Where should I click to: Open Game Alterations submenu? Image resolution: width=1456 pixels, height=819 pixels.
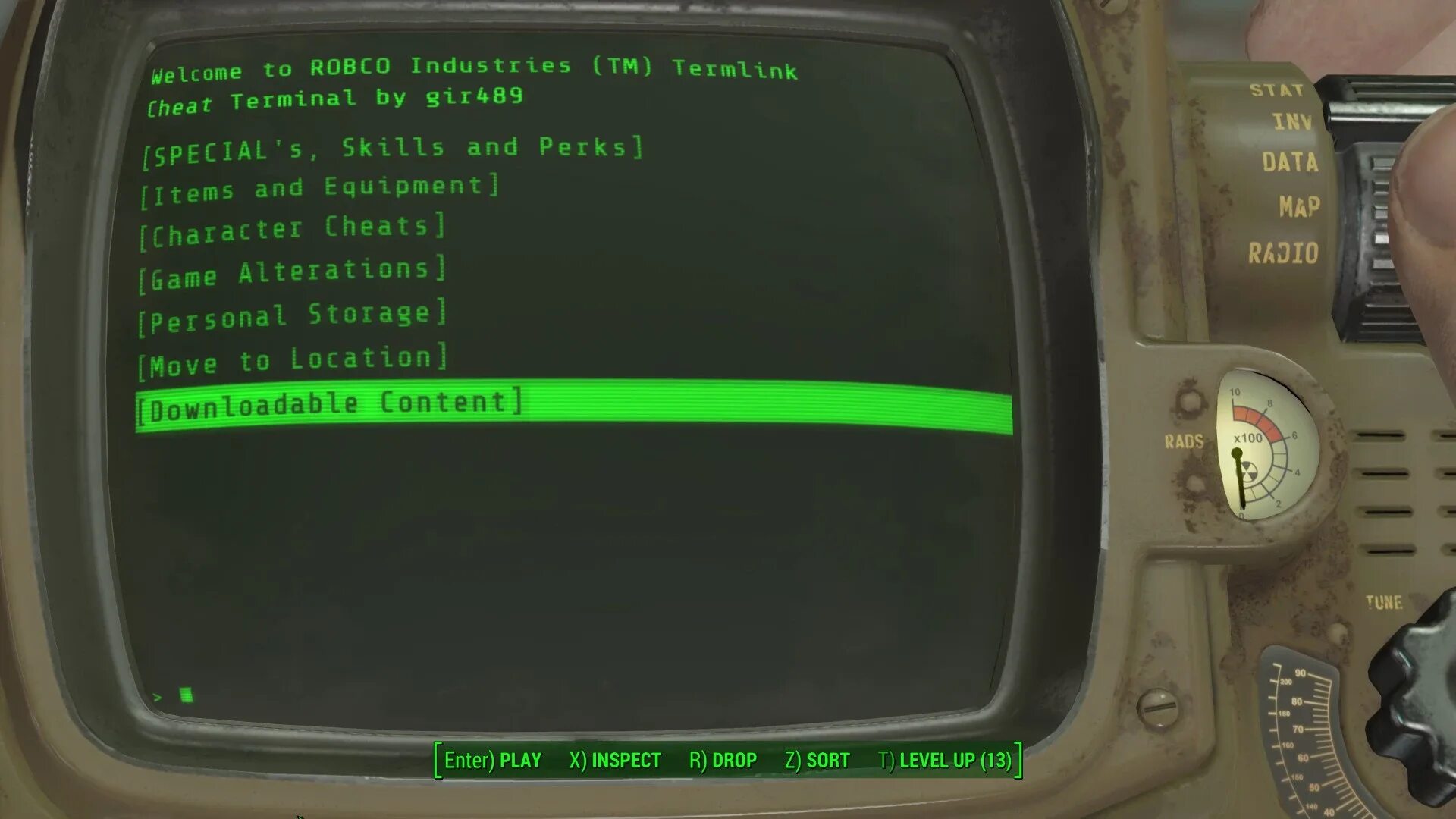(290, 270)
